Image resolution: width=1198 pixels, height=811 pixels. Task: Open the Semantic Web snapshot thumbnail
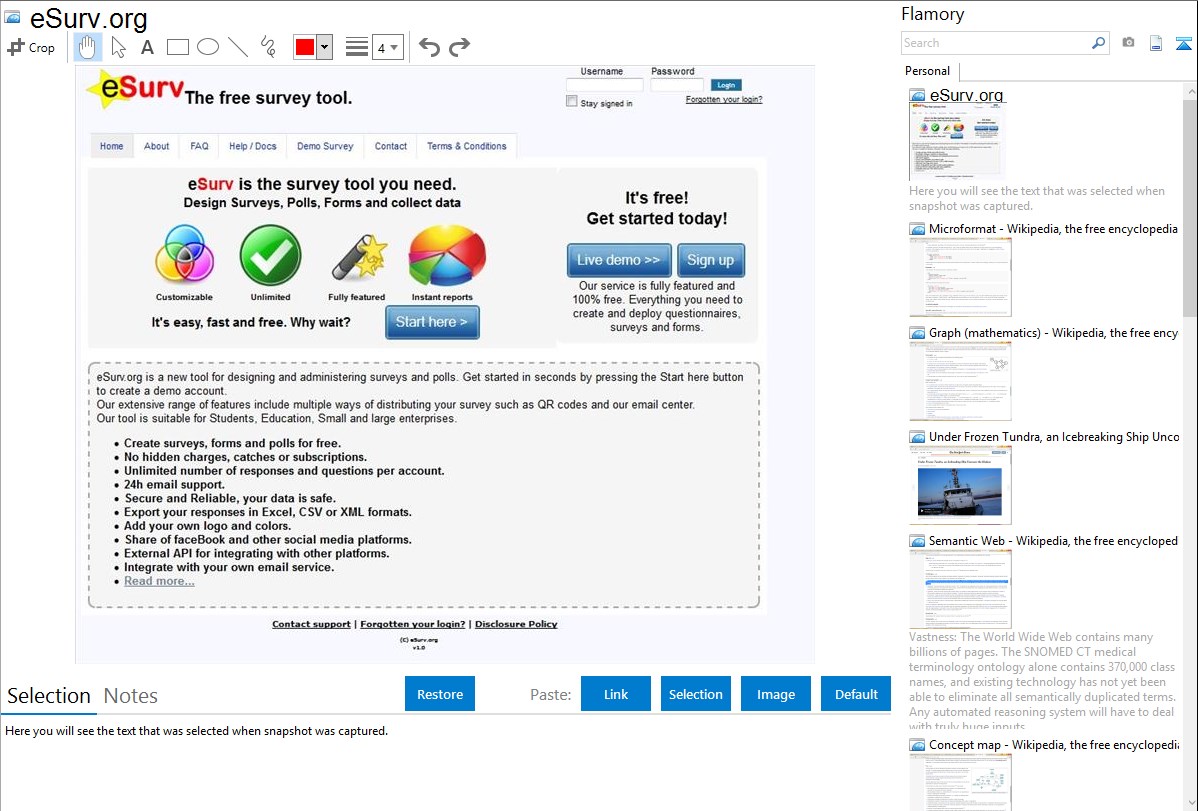coord(960,589)
